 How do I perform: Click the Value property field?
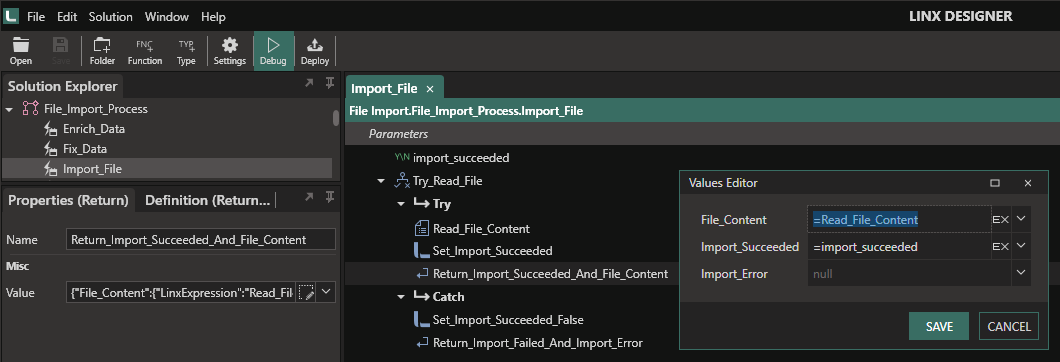coord(180,292)
